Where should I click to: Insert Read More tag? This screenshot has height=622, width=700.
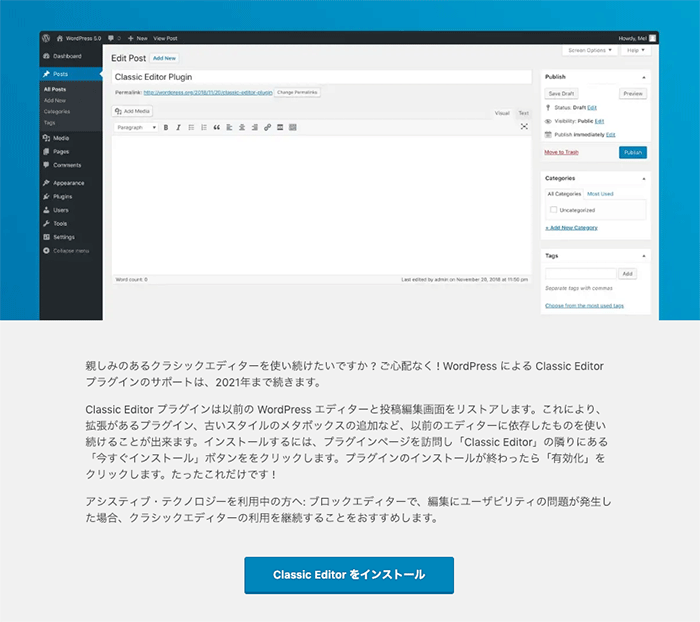coord(280,128)
